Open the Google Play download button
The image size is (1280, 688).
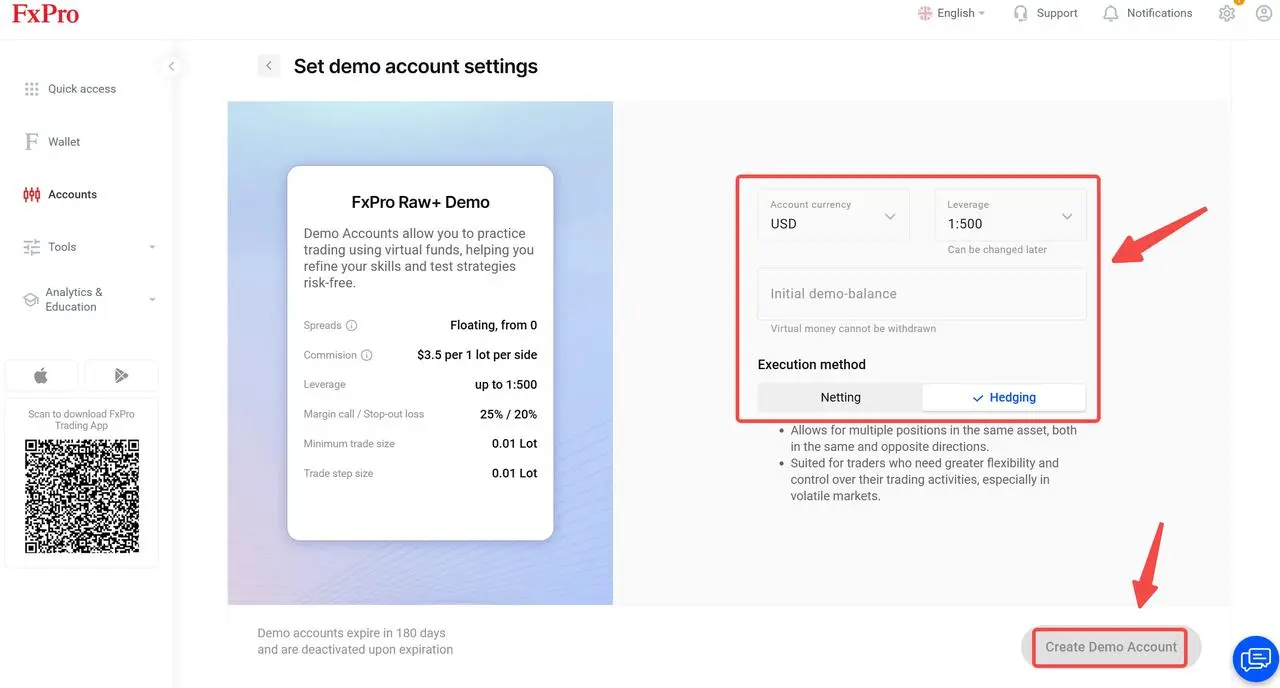pyautogui.click(x=121, y=376)
